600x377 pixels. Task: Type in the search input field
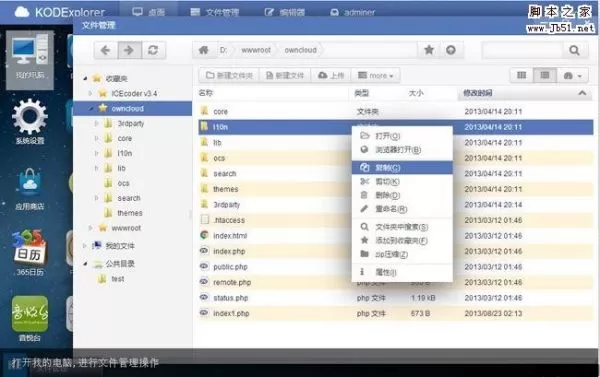click(522, 50)
